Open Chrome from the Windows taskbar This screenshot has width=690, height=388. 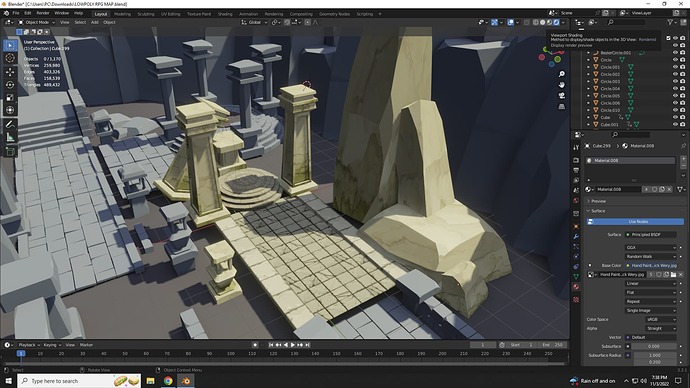(168, 381)
